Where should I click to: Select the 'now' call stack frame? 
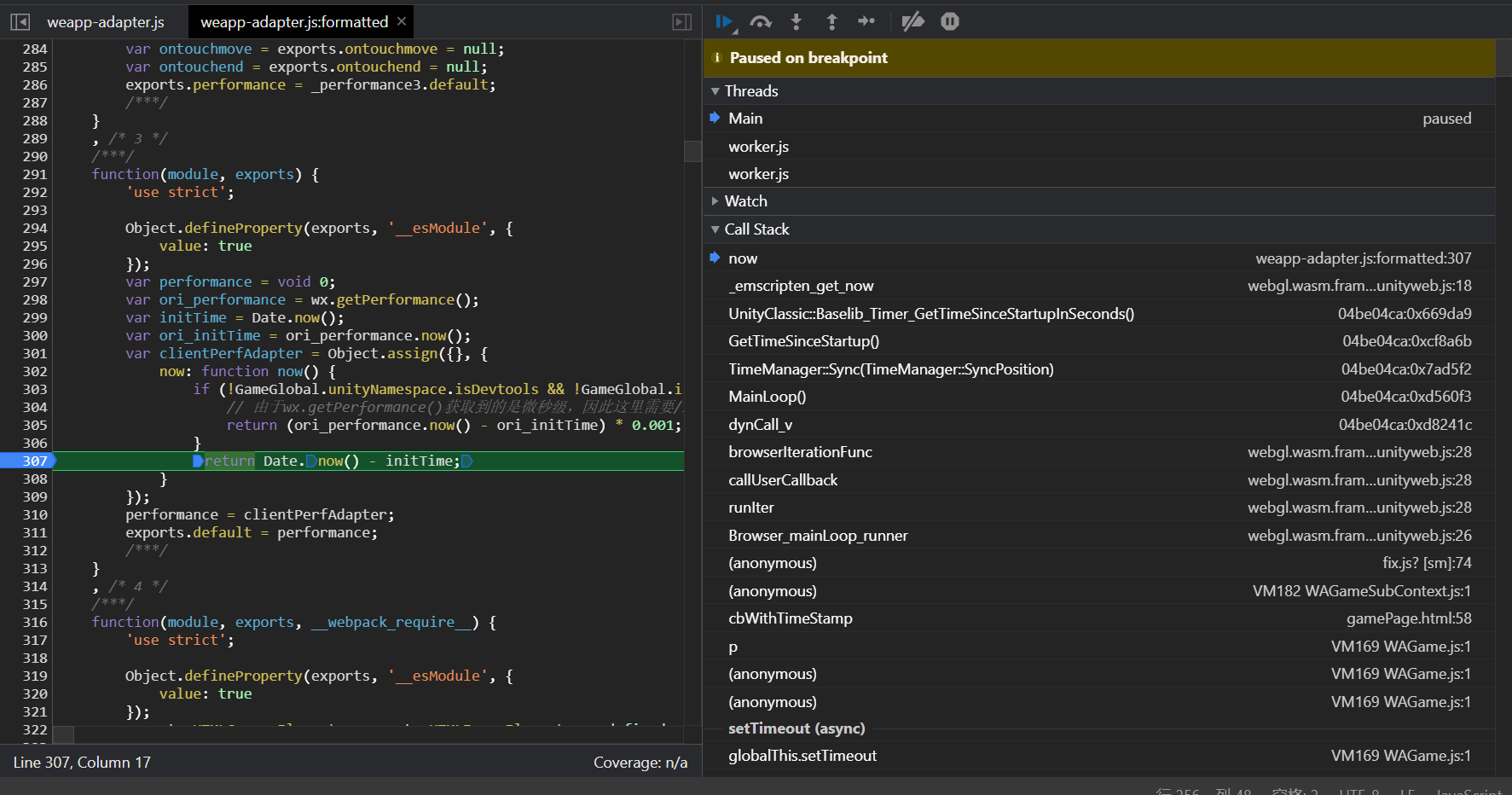[x=1099, y=258]
